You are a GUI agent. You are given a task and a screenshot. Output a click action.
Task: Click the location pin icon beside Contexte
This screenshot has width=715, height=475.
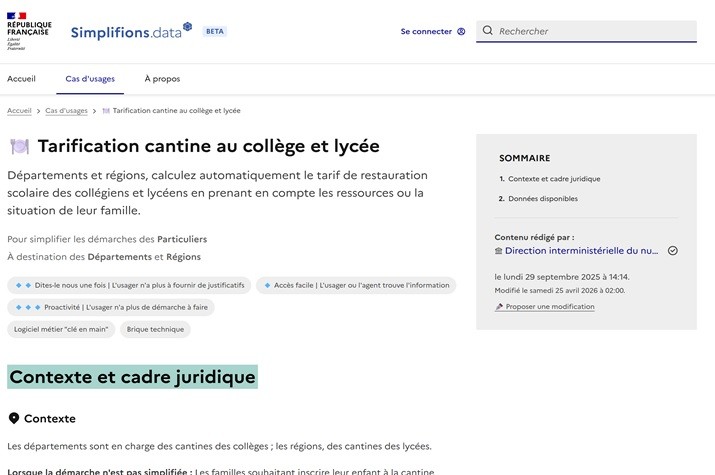pyautogui.click(x=14, y=418)
